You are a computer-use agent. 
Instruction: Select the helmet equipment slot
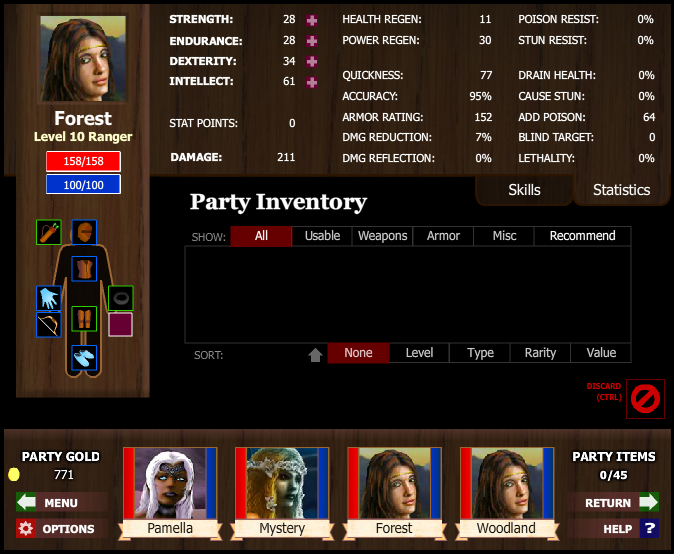[84, 233]
